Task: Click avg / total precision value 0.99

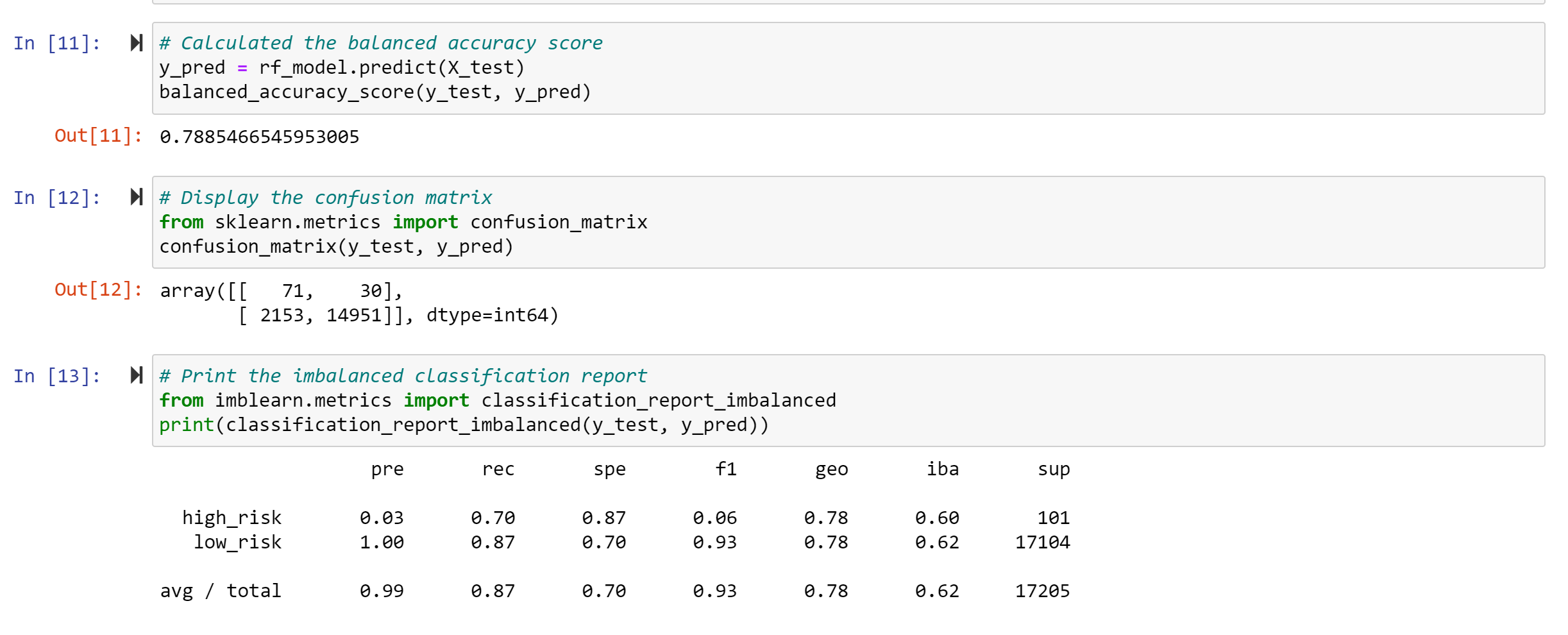Action: click(382, 591)
